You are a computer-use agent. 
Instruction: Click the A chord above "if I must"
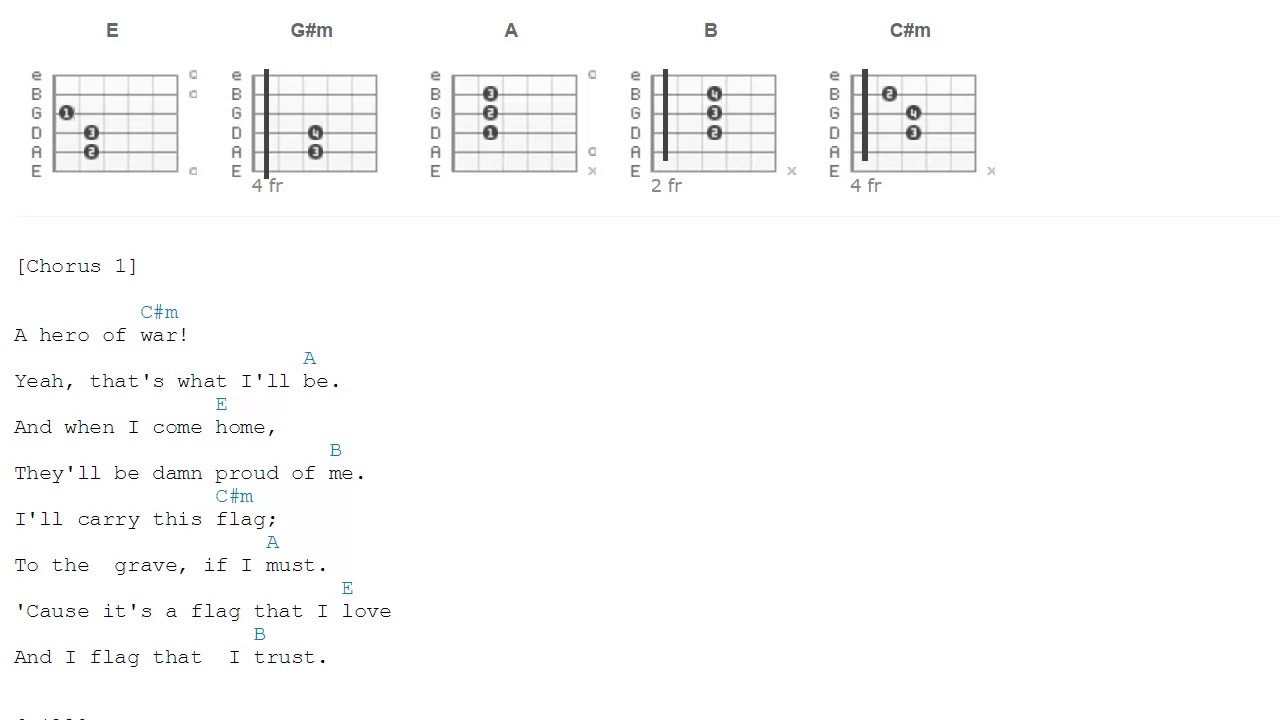pyautogui.click(x=272, y=542)
